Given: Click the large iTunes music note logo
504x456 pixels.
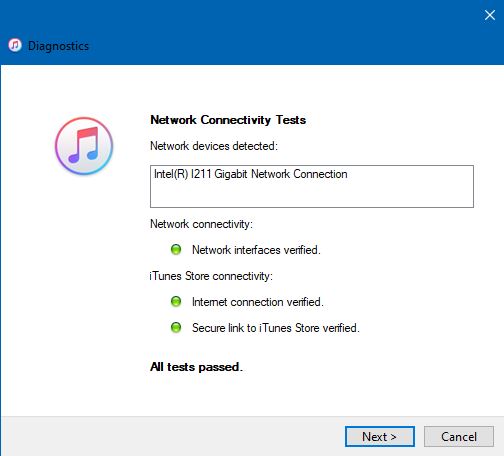Looking at the screenshot, I should pos(84,146).
